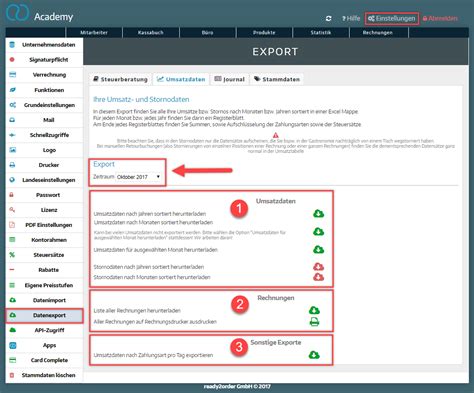Click the text 'Stornodaten nach Monaten sortiert herunterladen'
474x393 pixels.
click(152, 277)
